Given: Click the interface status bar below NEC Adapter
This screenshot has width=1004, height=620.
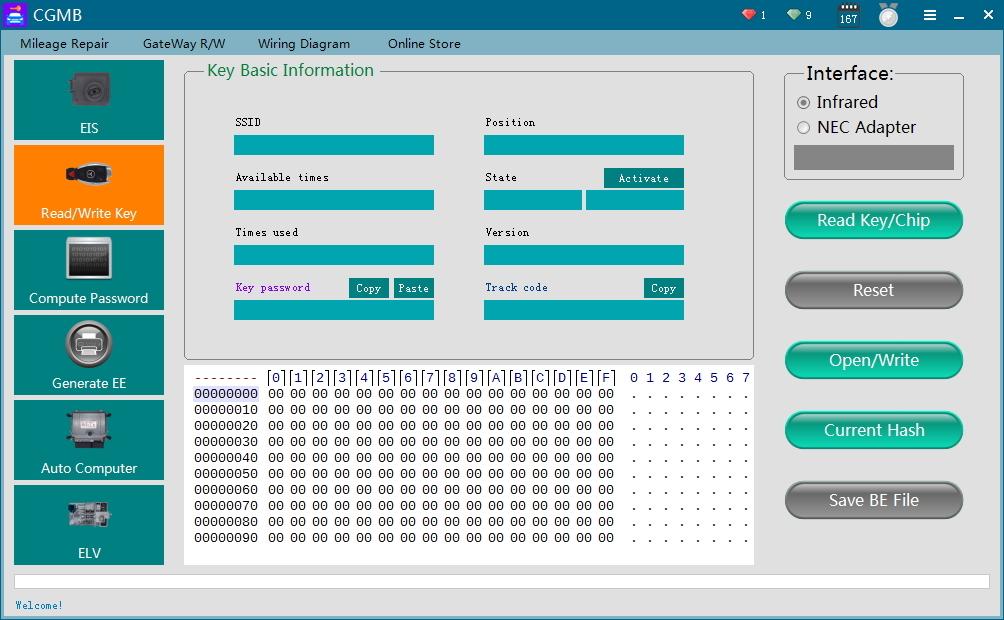Looking at the screenshot, I should pyautogui.click(x=872, y=157).
